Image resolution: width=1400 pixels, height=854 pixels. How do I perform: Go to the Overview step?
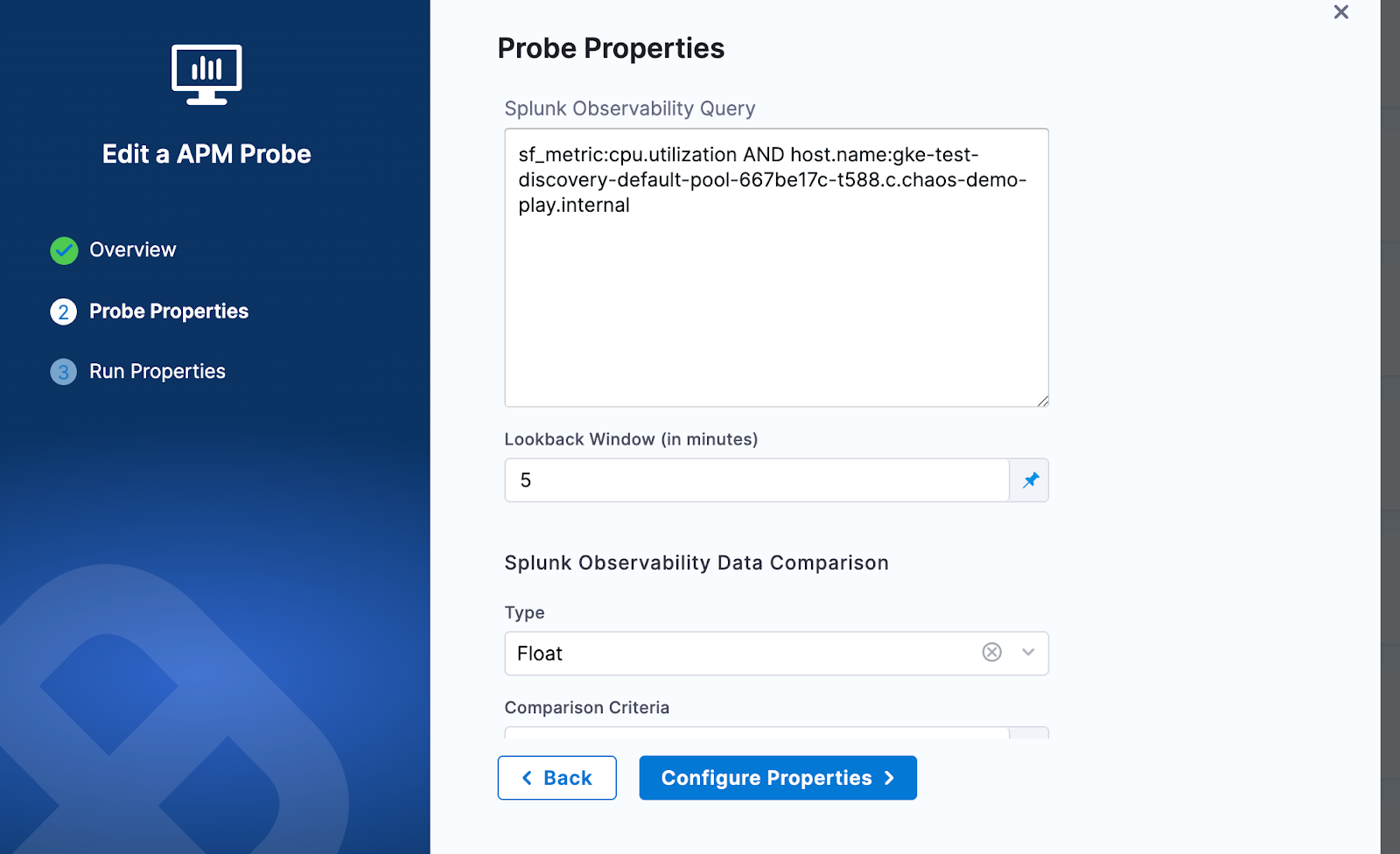tap(132, 250)
